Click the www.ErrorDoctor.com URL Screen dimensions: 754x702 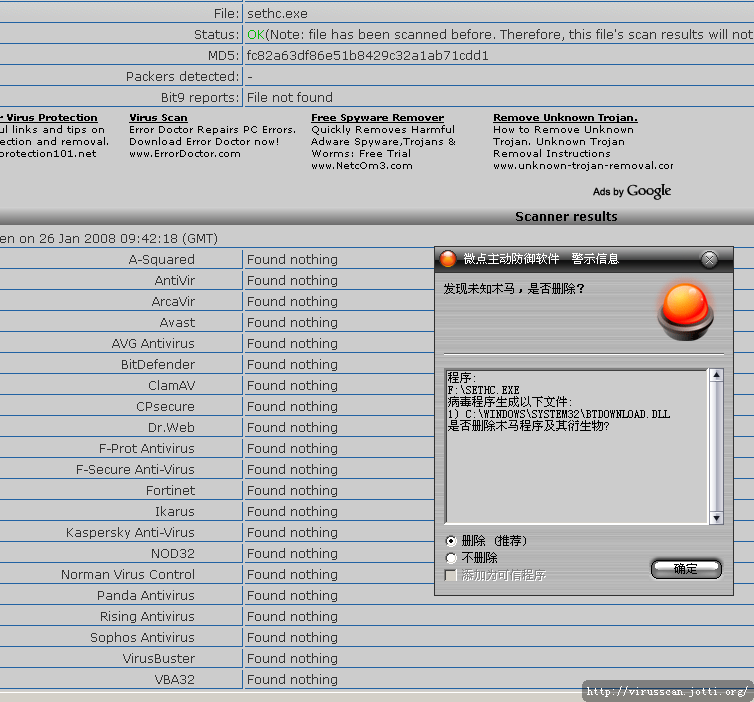click(184, 154)
